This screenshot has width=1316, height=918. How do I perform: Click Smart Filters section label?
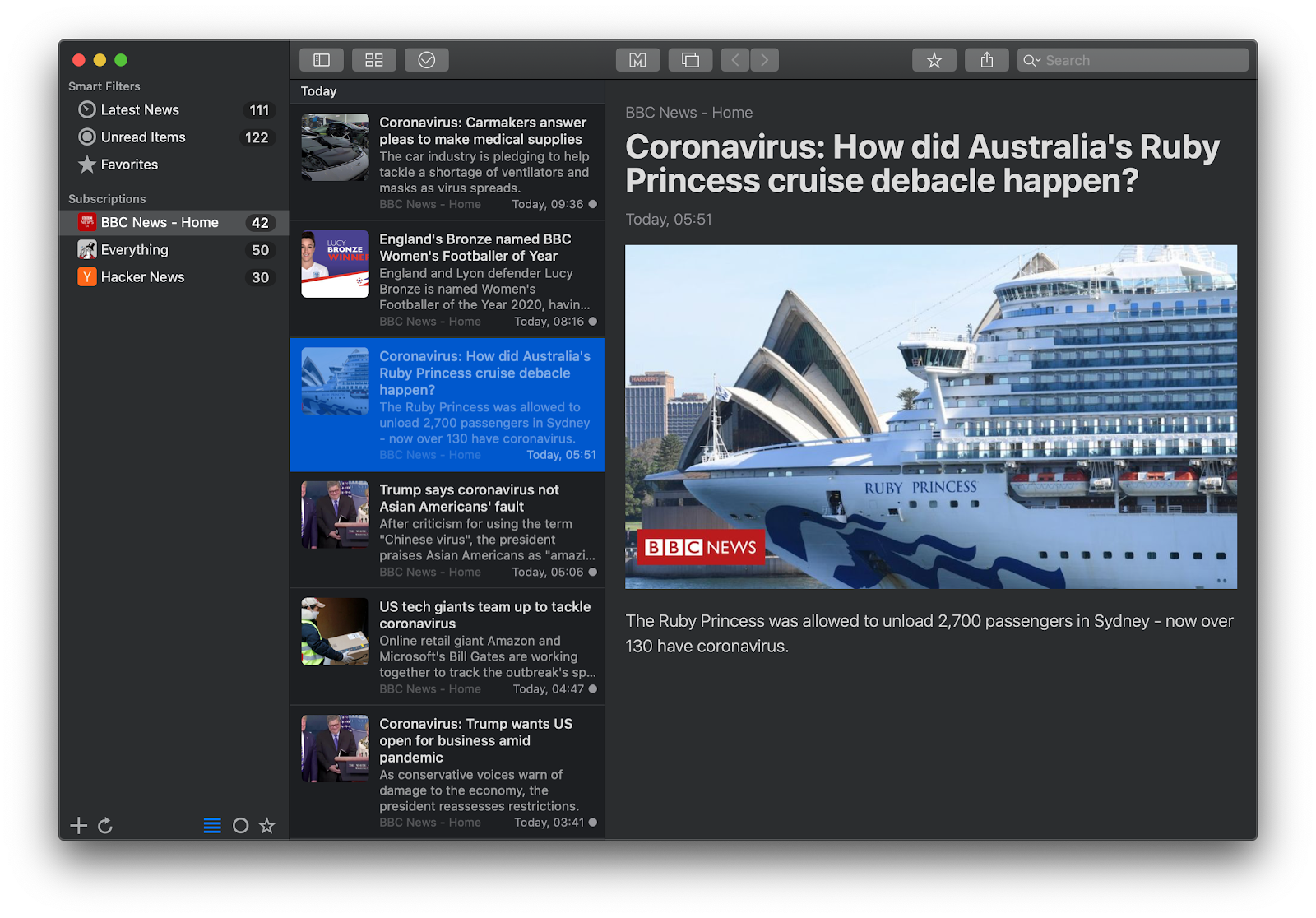point(104,86)
